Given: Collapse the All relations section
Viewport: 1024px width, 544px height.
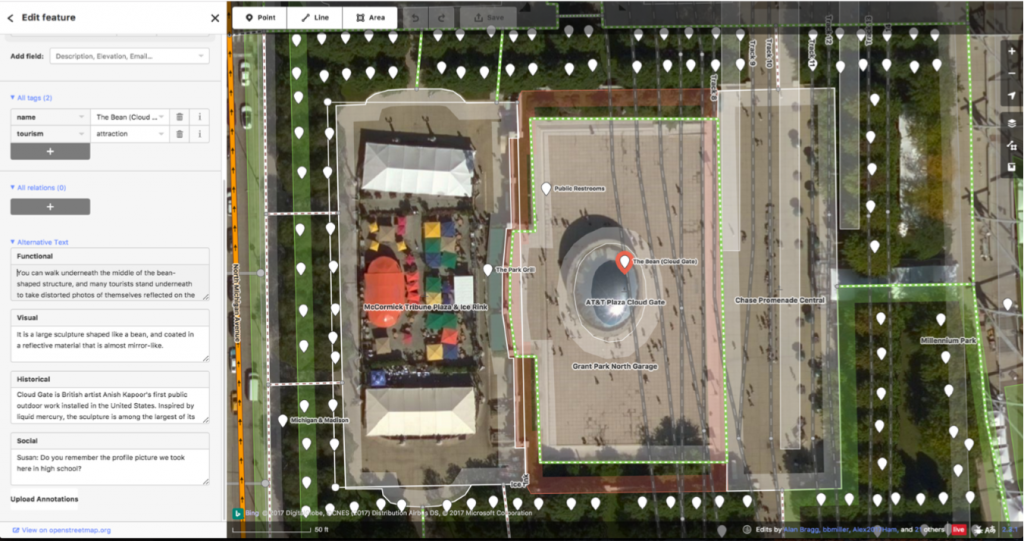Looking at the screenshot, I should click(x=38, y=188).
